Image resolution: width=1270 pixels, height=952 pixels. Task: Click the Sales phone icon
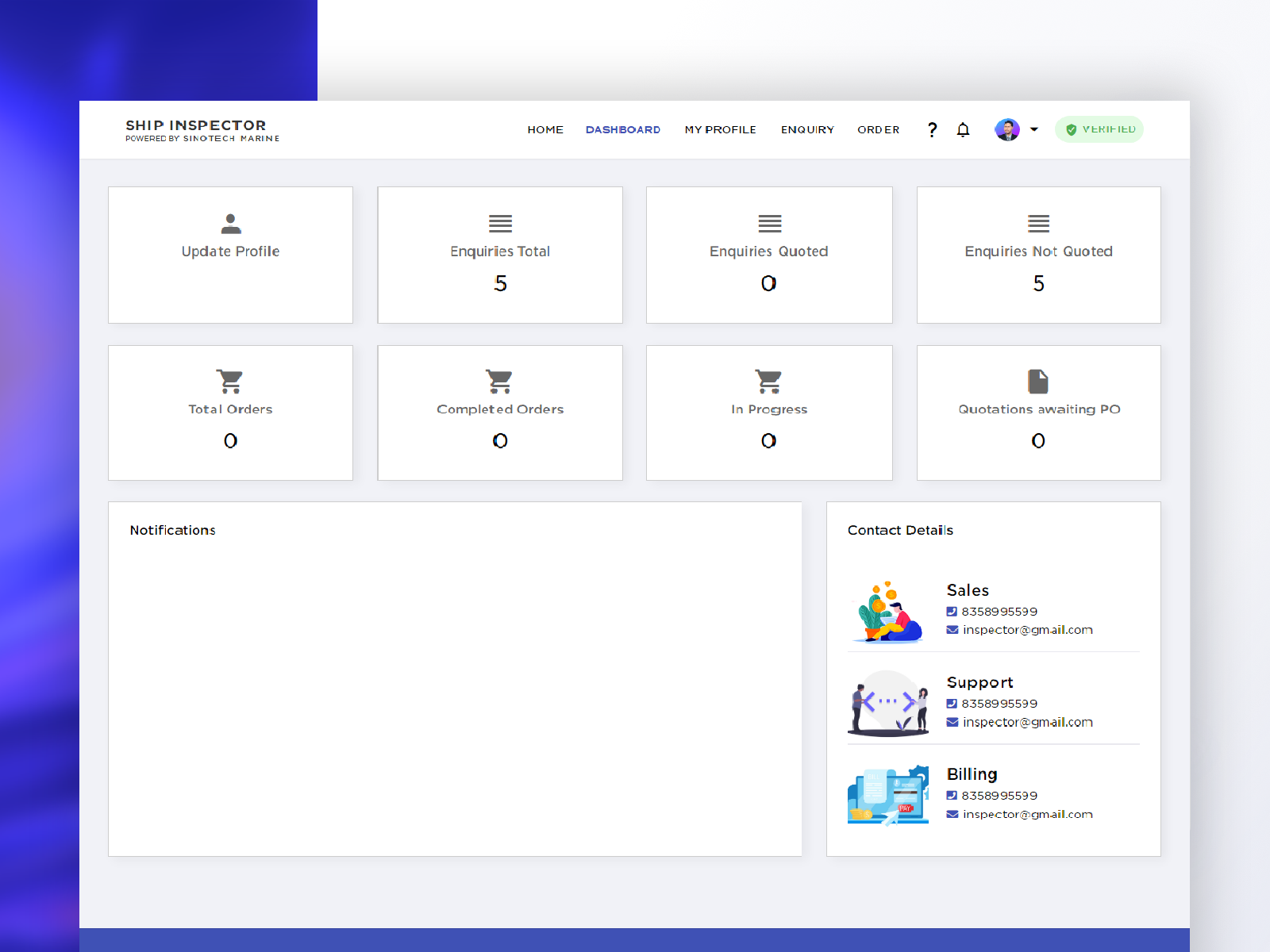pyautogui.click(x=952, y=612)
